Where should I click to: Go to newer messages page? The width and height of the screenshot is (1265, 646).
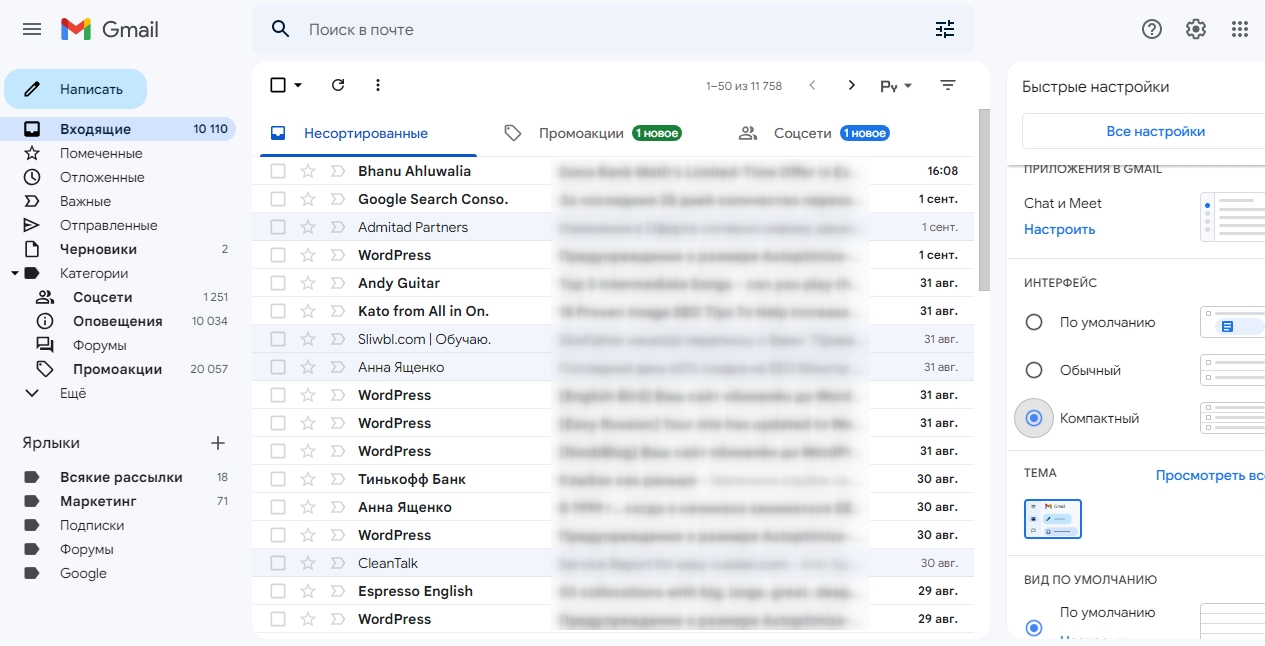point(812,85)
